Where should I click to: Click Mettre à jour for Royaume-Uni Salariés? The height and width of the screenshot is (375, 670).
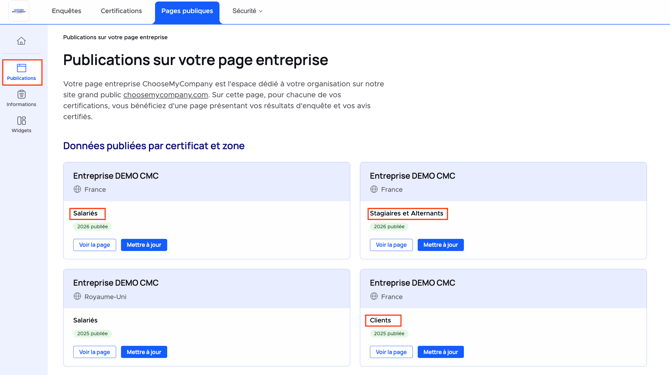click(x=144, y=352)
